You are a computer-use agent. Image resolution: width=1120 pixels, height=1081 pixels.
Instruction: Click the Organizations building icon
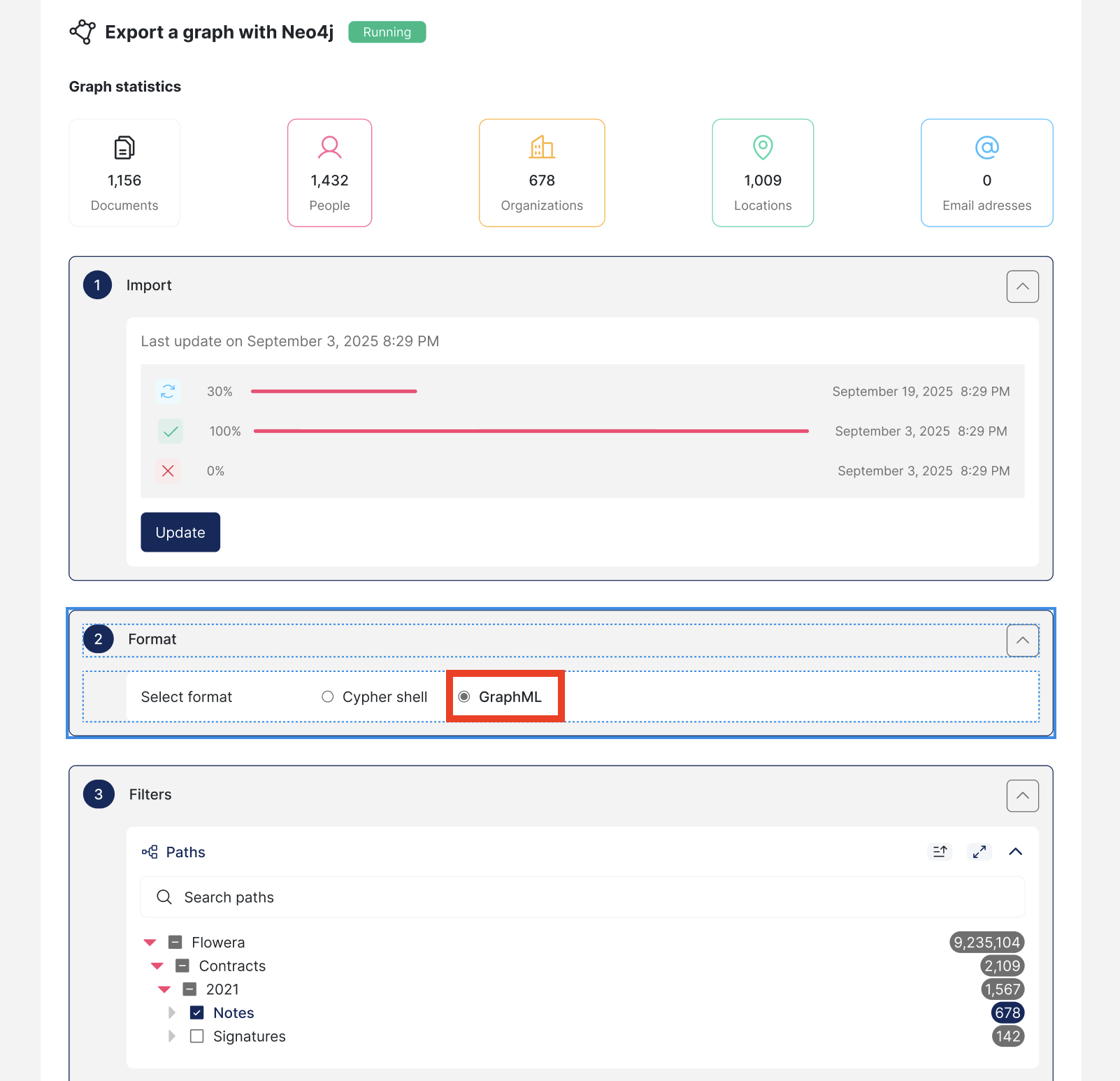(542, 148)
